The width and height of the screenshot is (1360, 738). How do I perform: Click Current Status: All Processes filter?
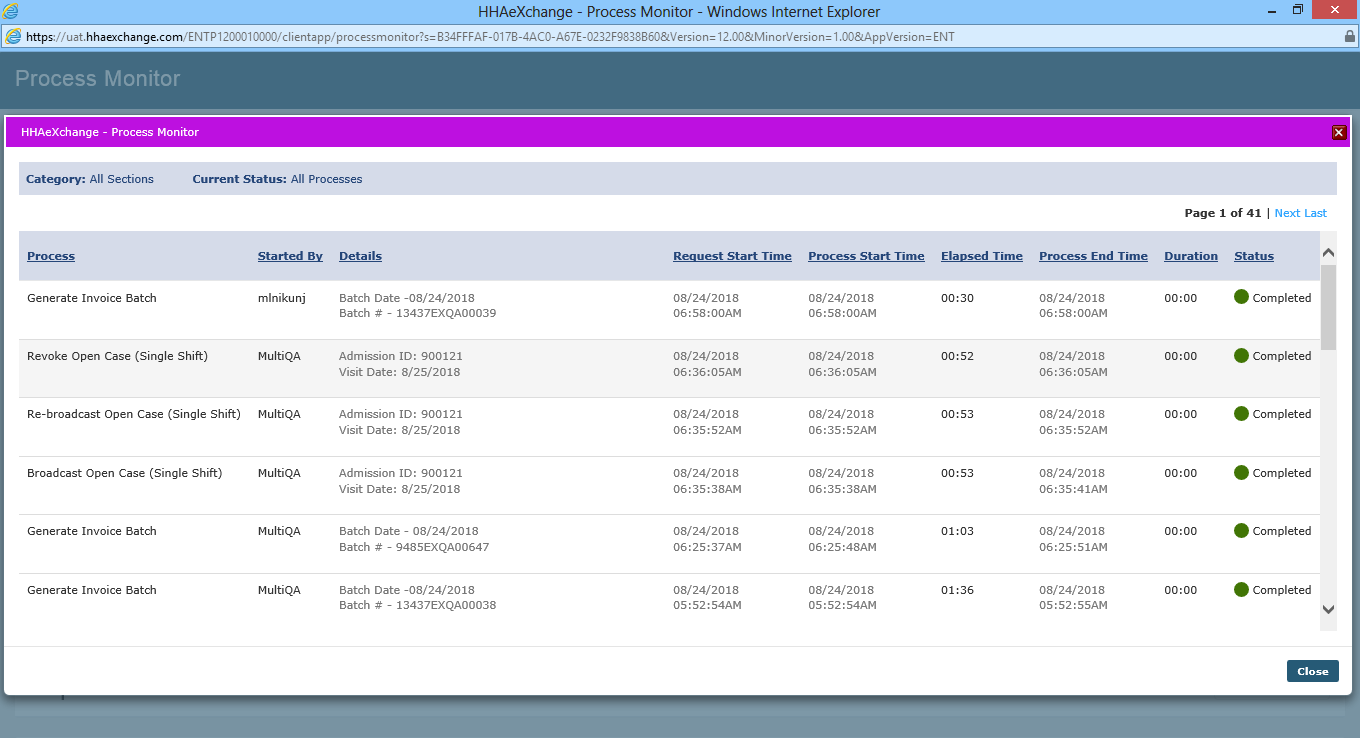[277, 179]
